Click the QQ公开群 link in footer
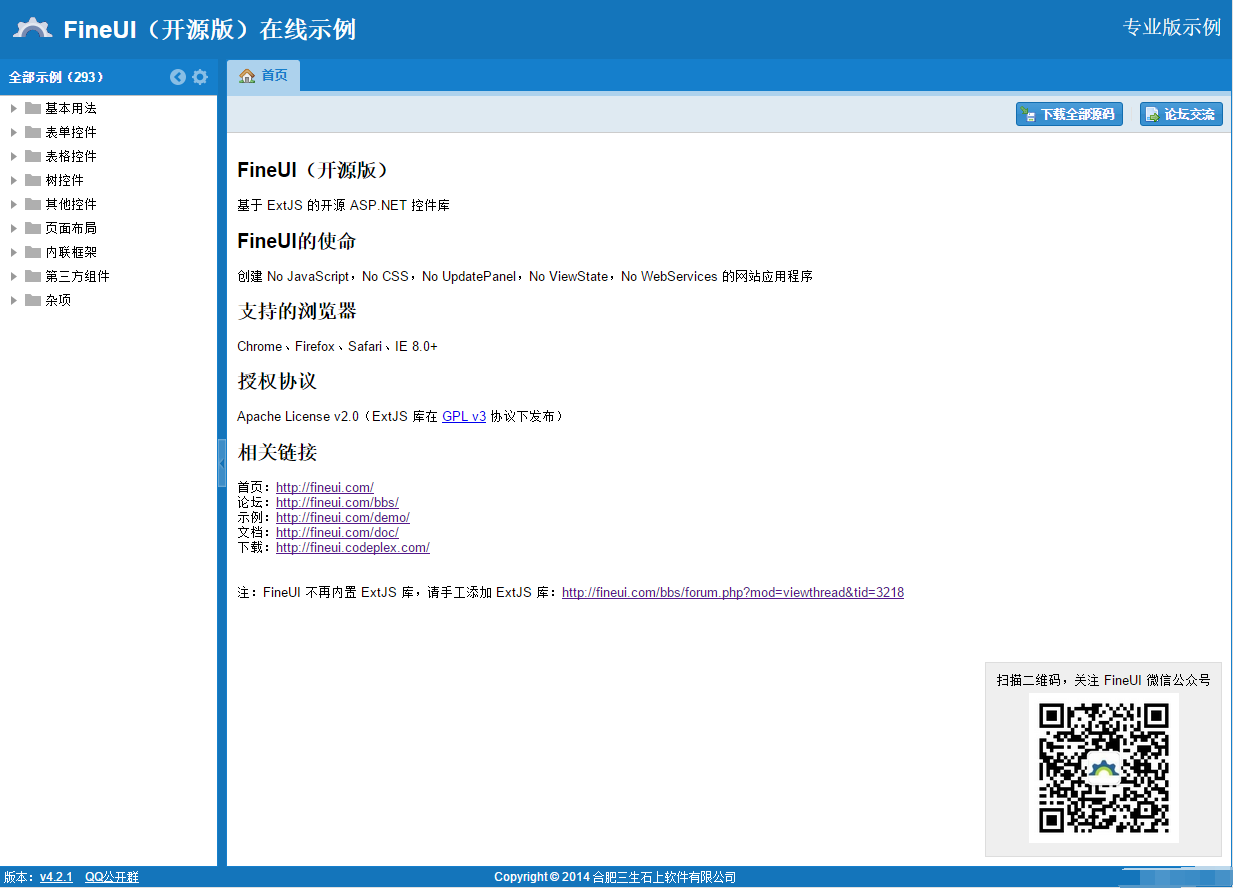Screen dimensions: 1233x888 pyautogui.click(x=112, y=877)
